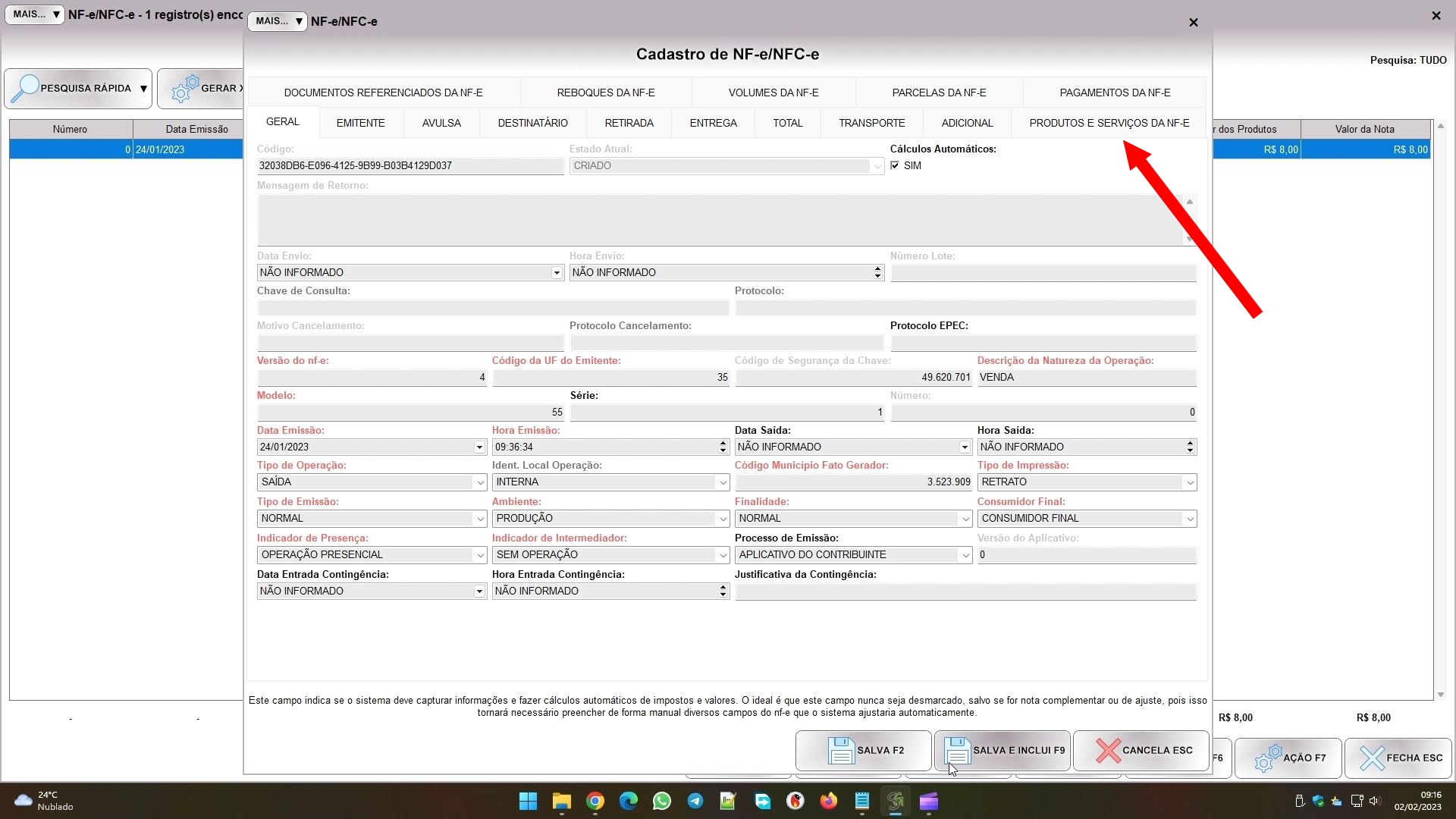Expand the Indicador de Intermediador dropdown
1456x819 pixels.
(723, 555)
